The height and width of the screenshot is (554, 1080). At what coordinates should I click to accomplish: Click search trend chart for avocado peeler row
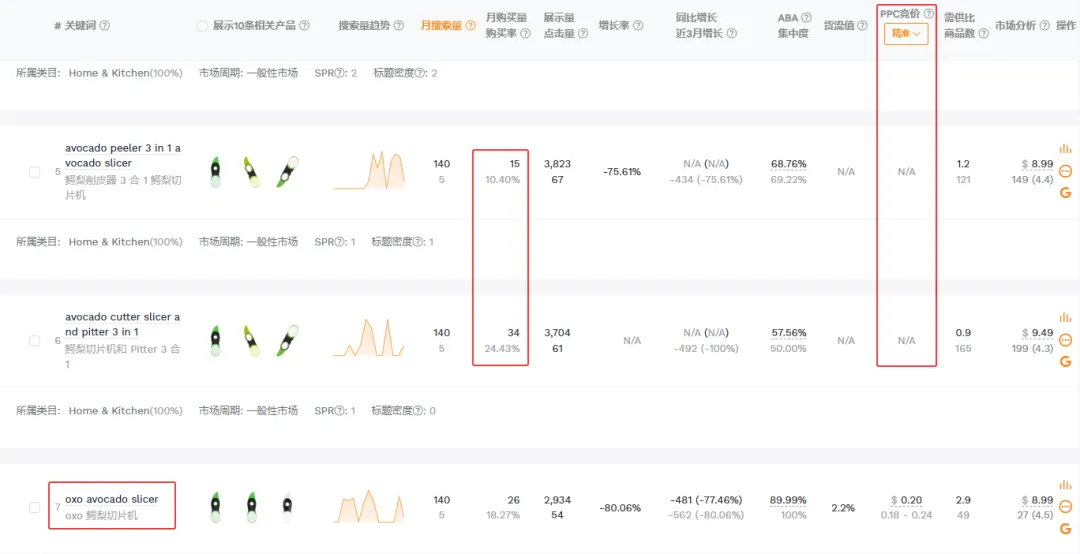(368, 170)
